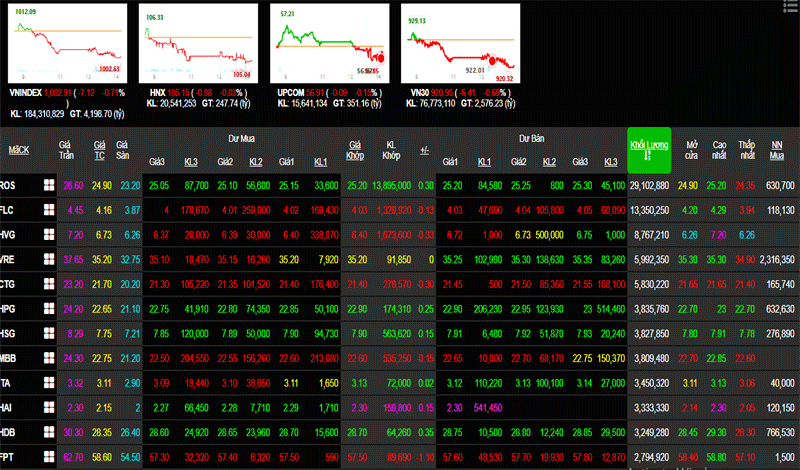Viewport: 800px width, 470px height.
Task: Open the grid icon next to HPG
Action: pos(49,309)
